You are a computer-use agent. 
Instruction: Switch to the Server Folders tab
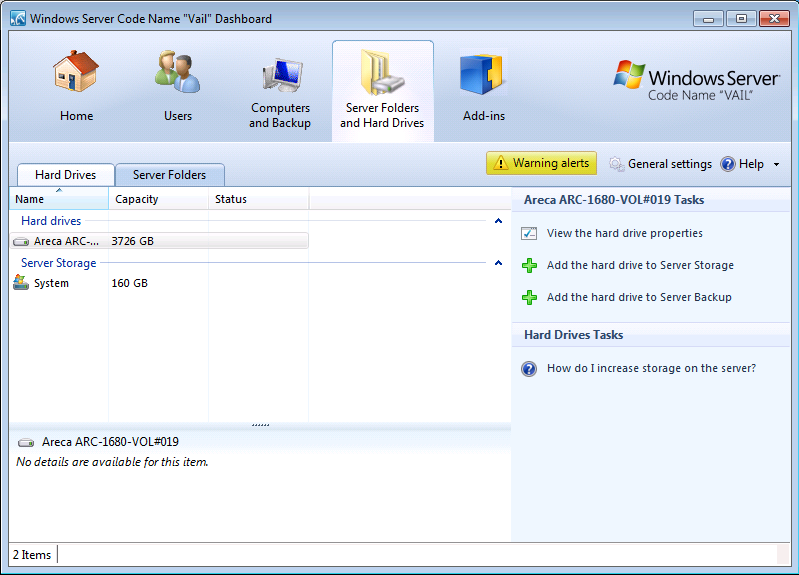tap(169, 175)
